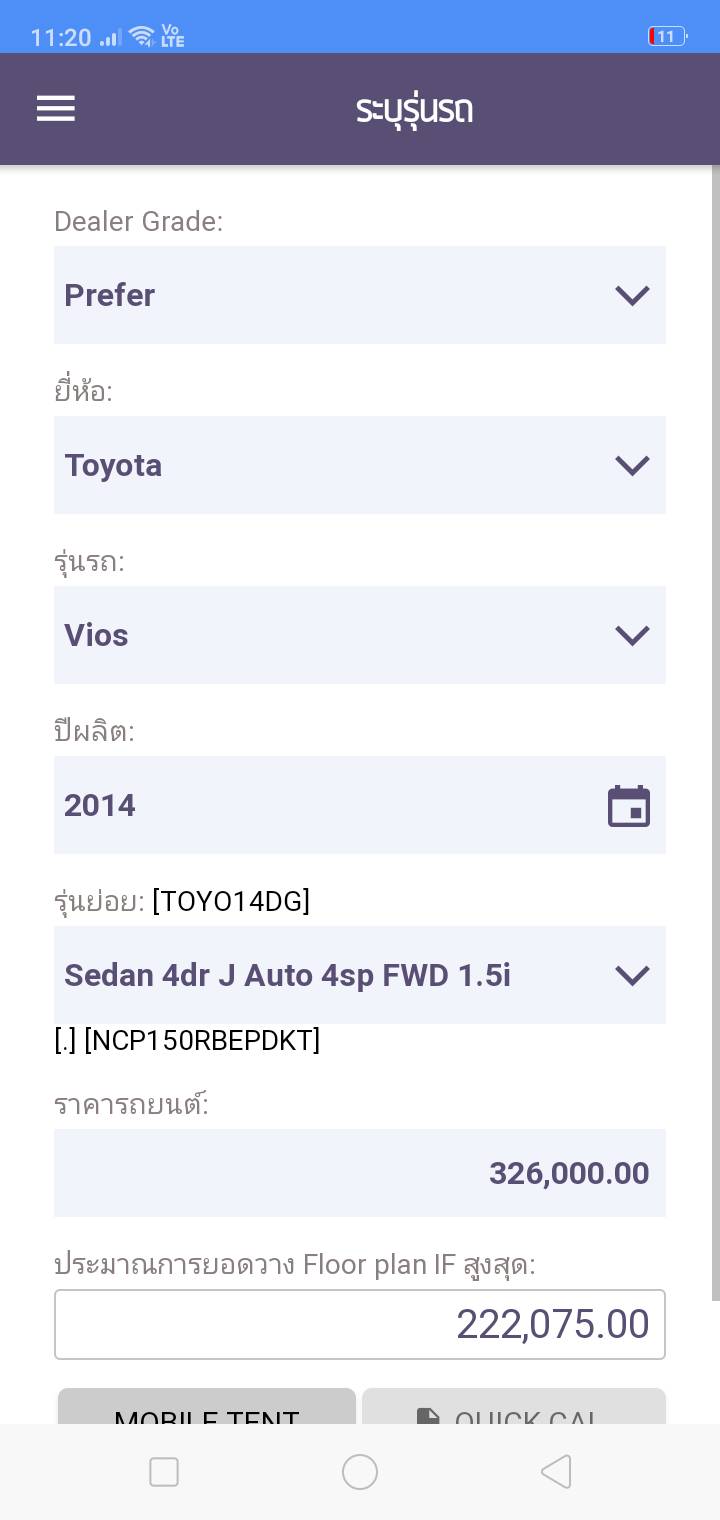Tap the battery indicator in status bar
Viewport: 720px width, 1520px height.
(667, 37)
